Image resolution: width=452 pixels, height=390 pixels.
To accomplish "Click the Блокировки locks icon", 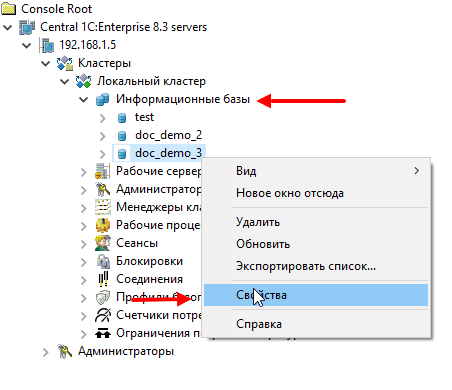I will pyautogui.click(x=103, y=261).
